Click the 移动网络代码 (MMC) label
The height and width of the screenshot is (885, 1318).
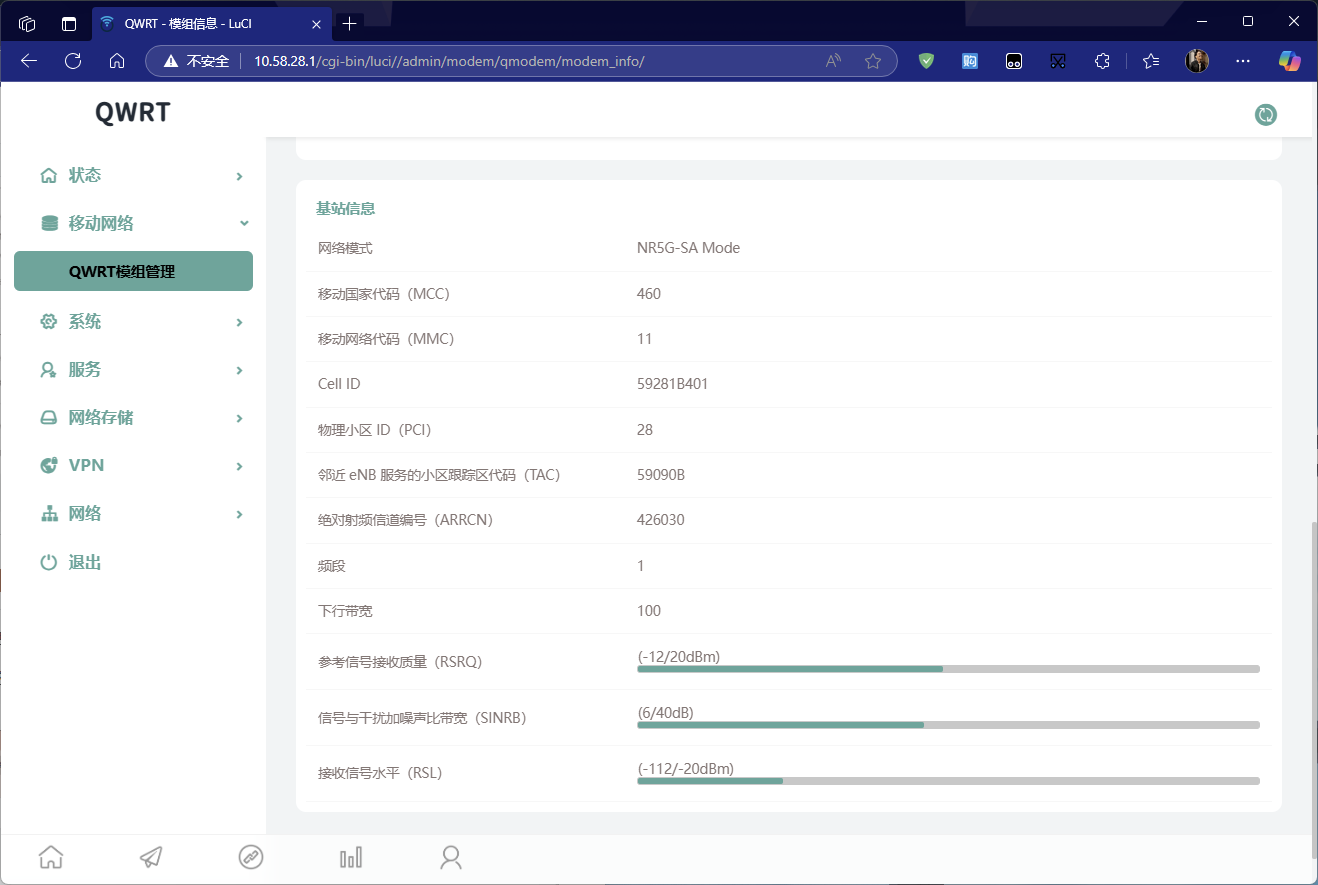coord(386,338)
